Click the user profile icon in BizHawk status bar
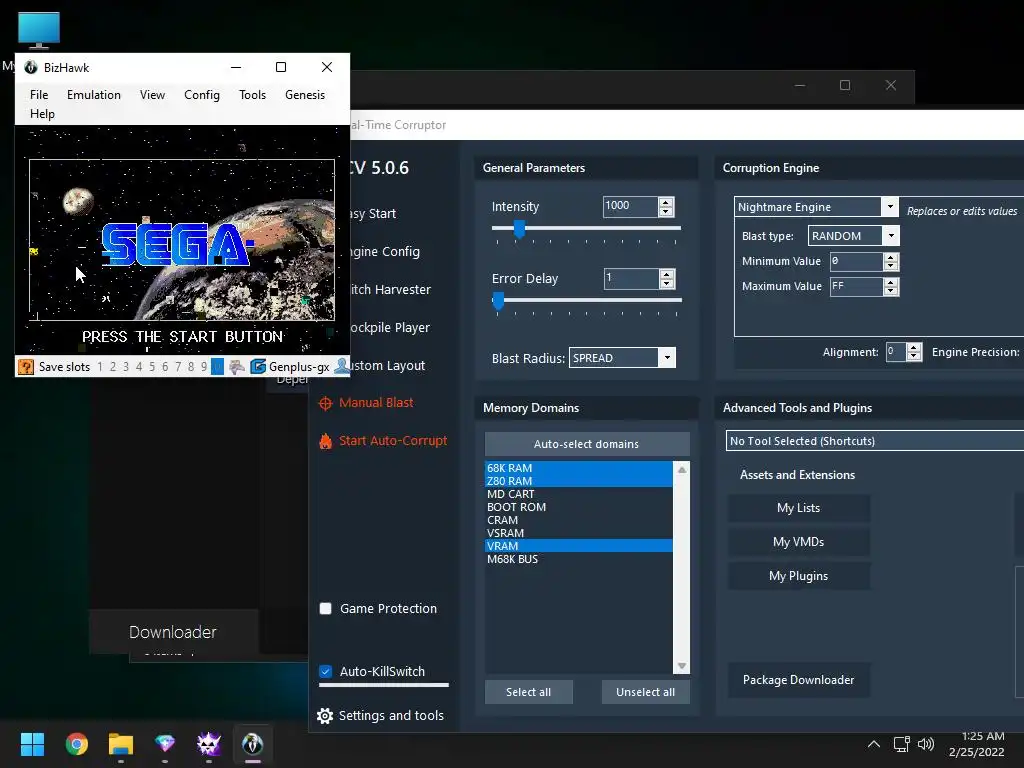 coord(341,366)
